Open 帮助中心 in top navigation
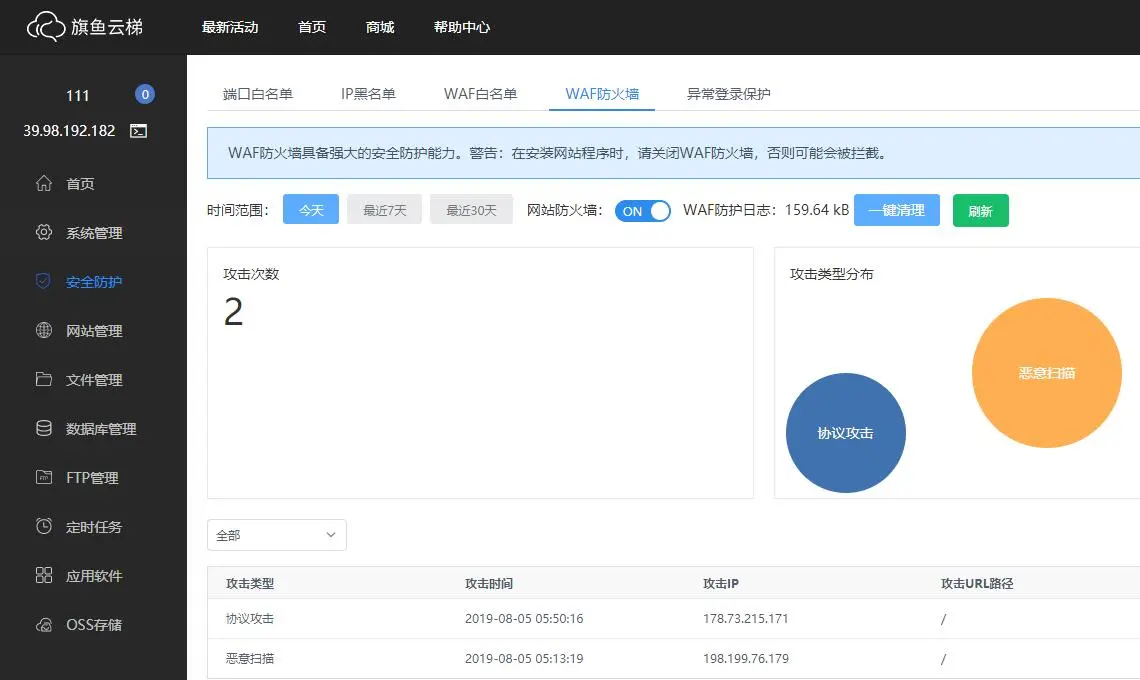This screenshot has width=1140, height=680. [x=462, y=28]
